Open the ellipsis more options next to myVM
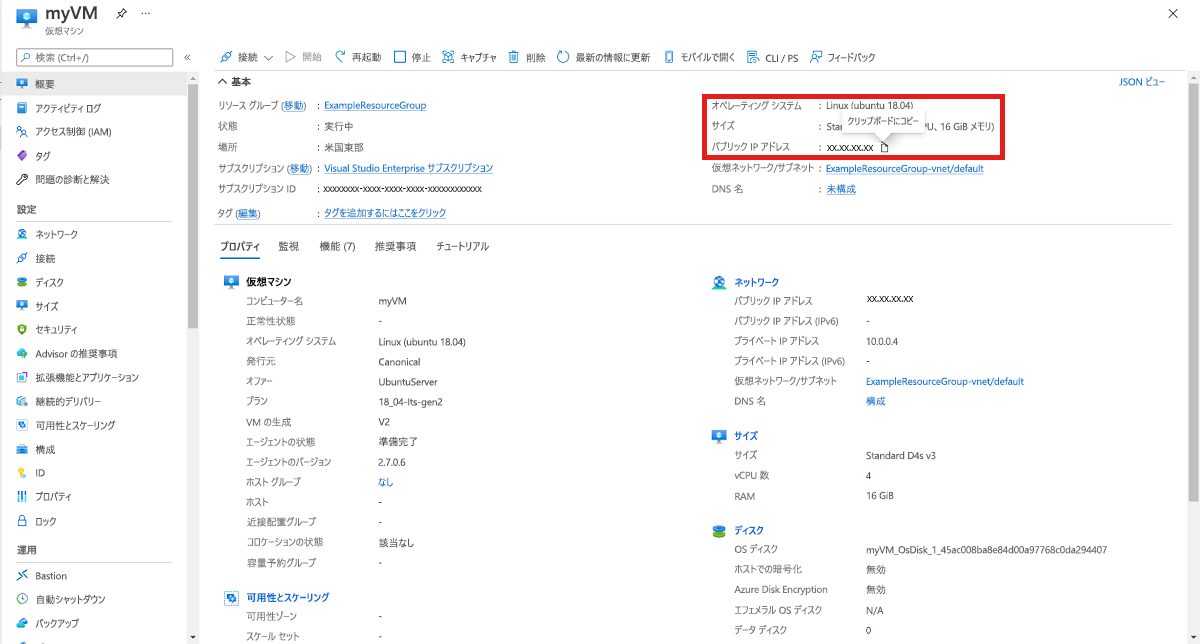The height and width of the screenshot is (644, 1200). pyautogui.click(x=146, y=14)
